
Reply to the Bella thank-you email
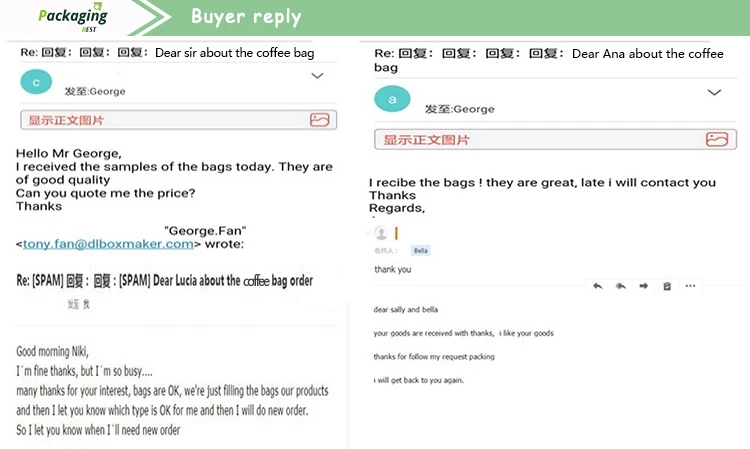click(597, 286)
